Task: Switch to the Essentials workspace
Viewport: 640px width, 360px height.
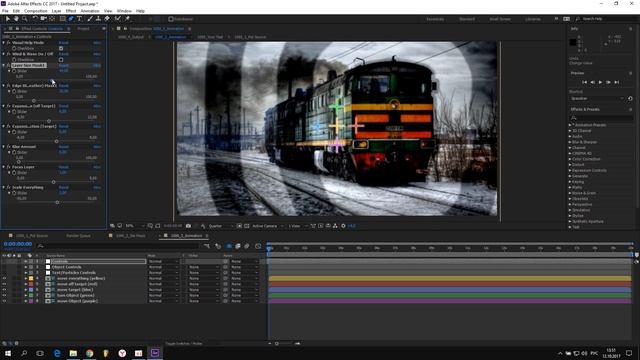Action: coord(435,19)
